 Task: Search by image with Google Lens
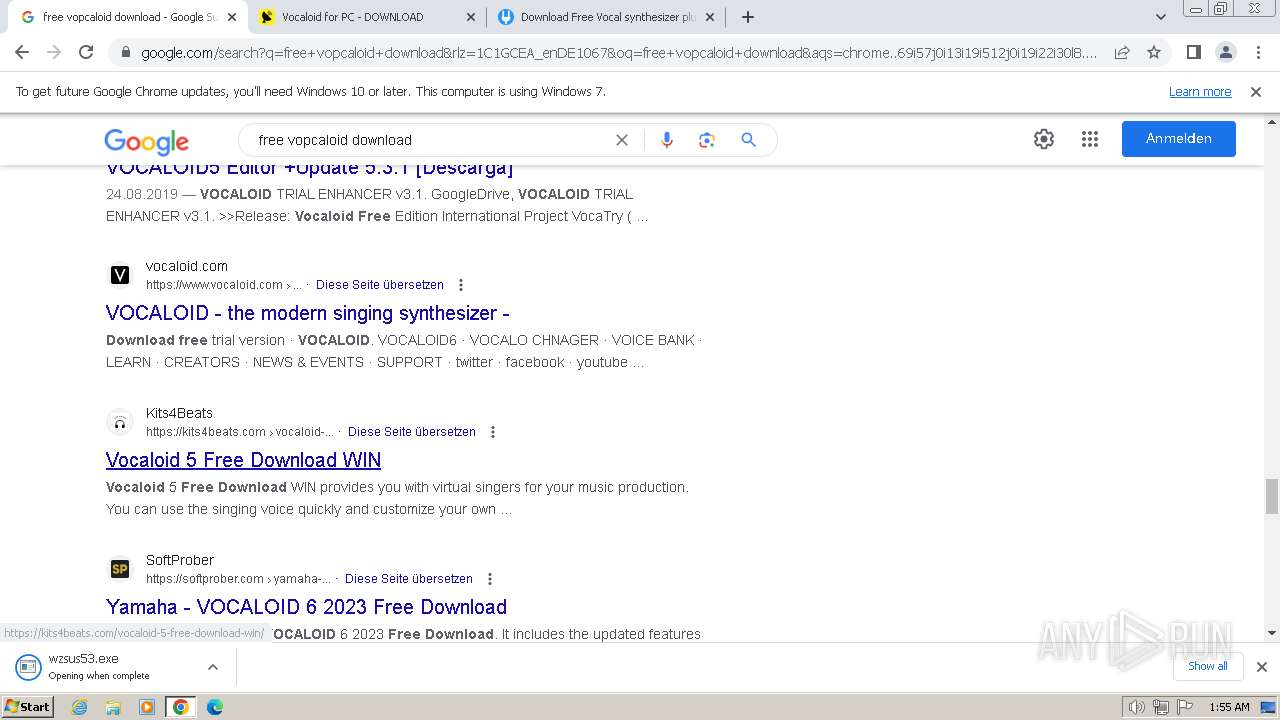pos(707,140)
